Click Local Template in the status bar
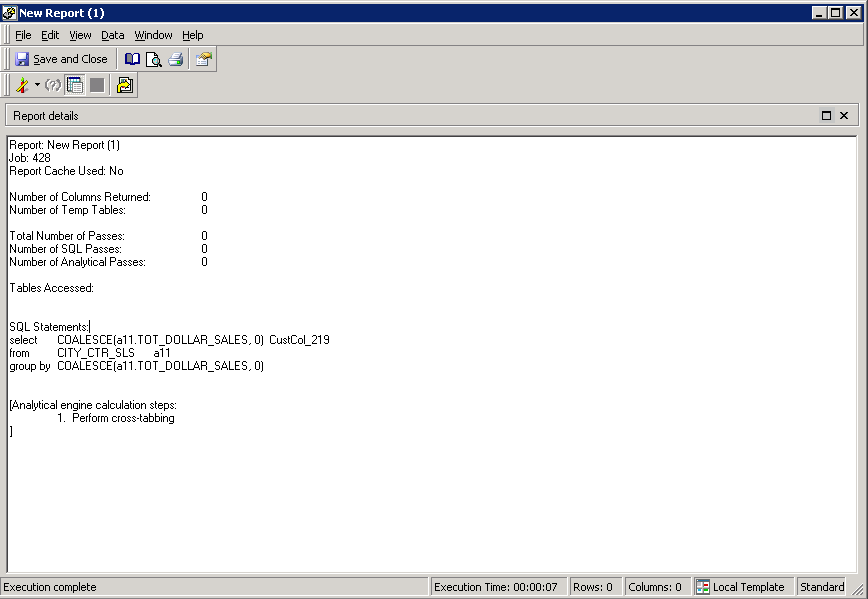The width and height of the screenshot is (868, 599). tap(741, 587)
